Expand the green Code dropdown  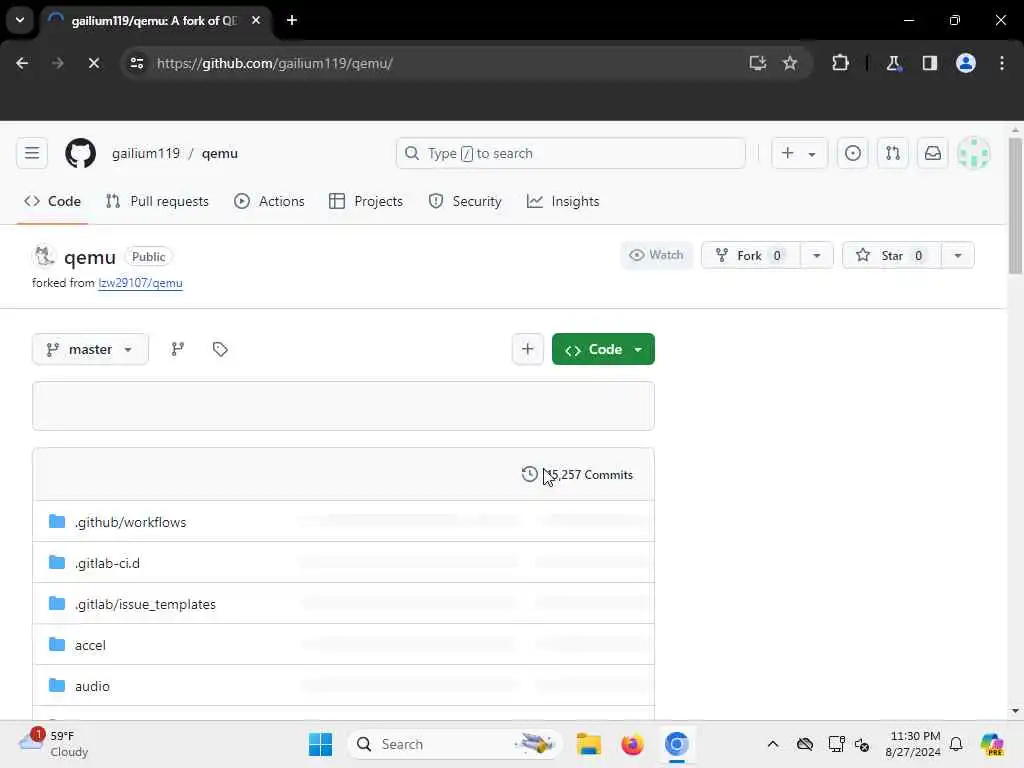[603, 349]
